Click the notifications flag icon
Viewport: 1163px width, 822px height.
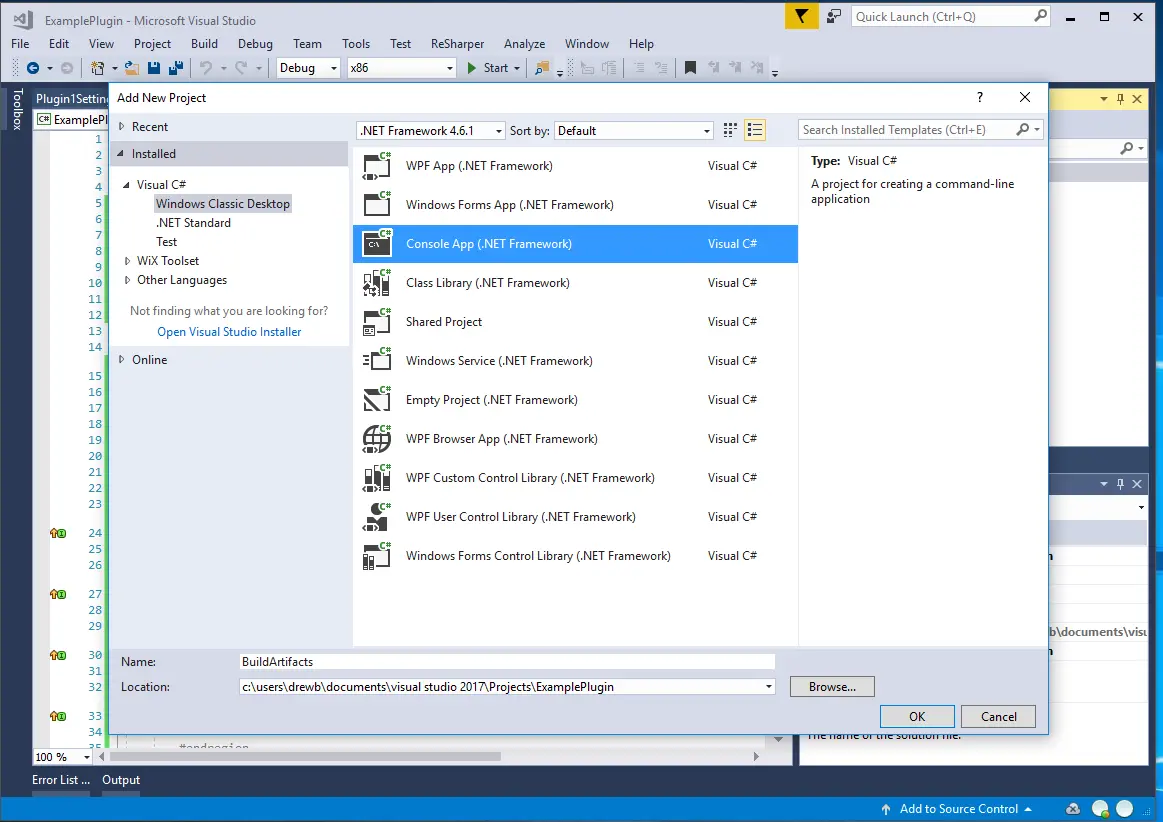tap(801, 16)
